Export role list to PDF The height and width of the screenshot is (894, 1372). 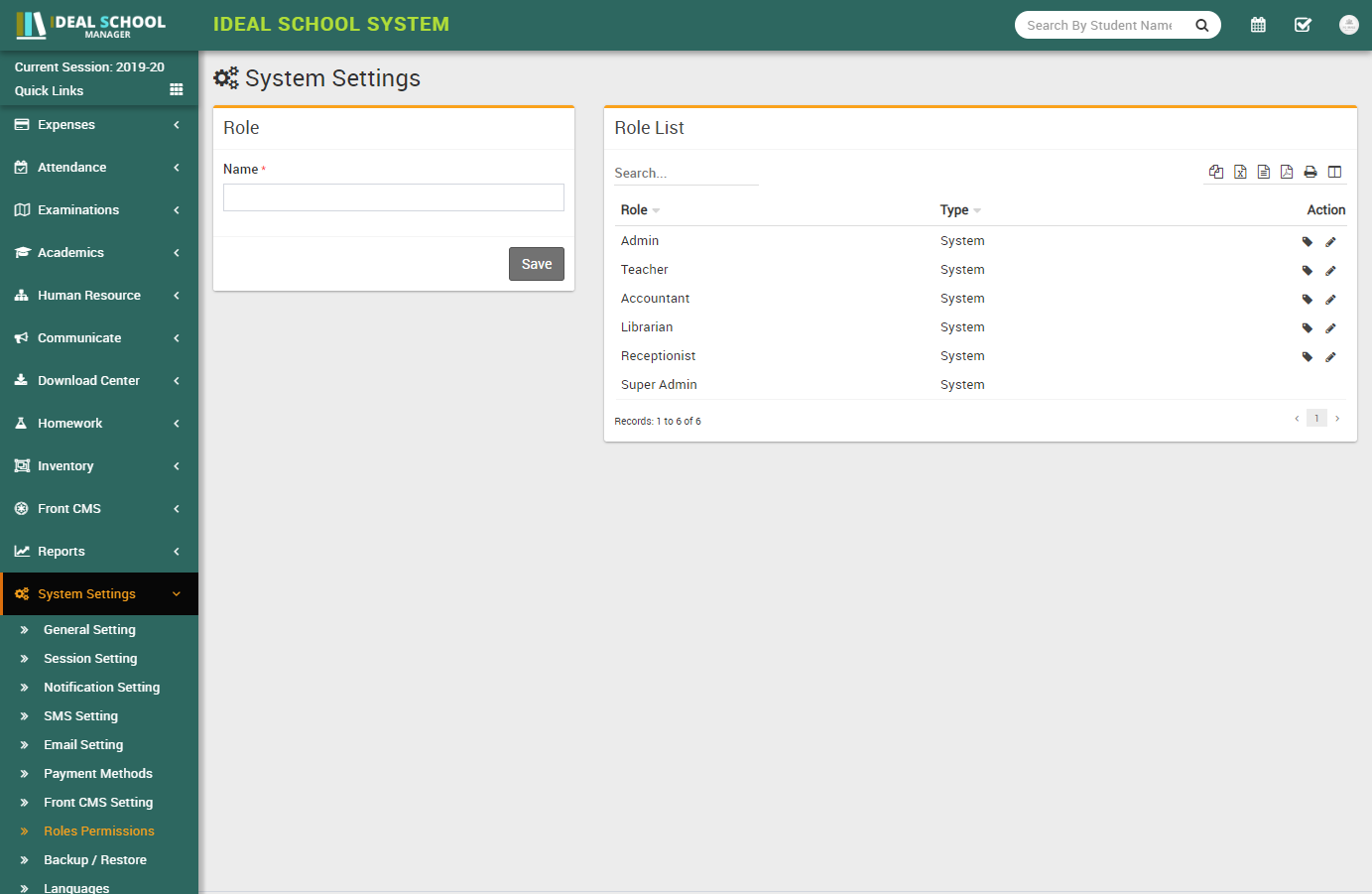pyautogui.click(x=1287, y=172)
